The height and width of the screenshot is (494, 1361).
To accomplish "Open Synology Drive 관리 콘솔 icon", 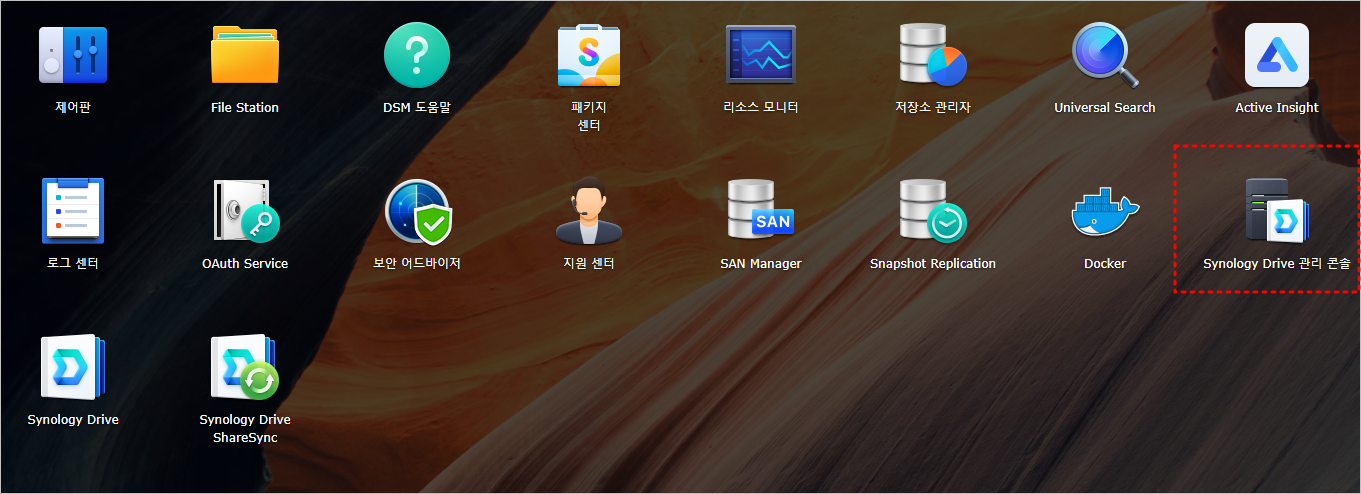I will click(x=1277, y=211).
